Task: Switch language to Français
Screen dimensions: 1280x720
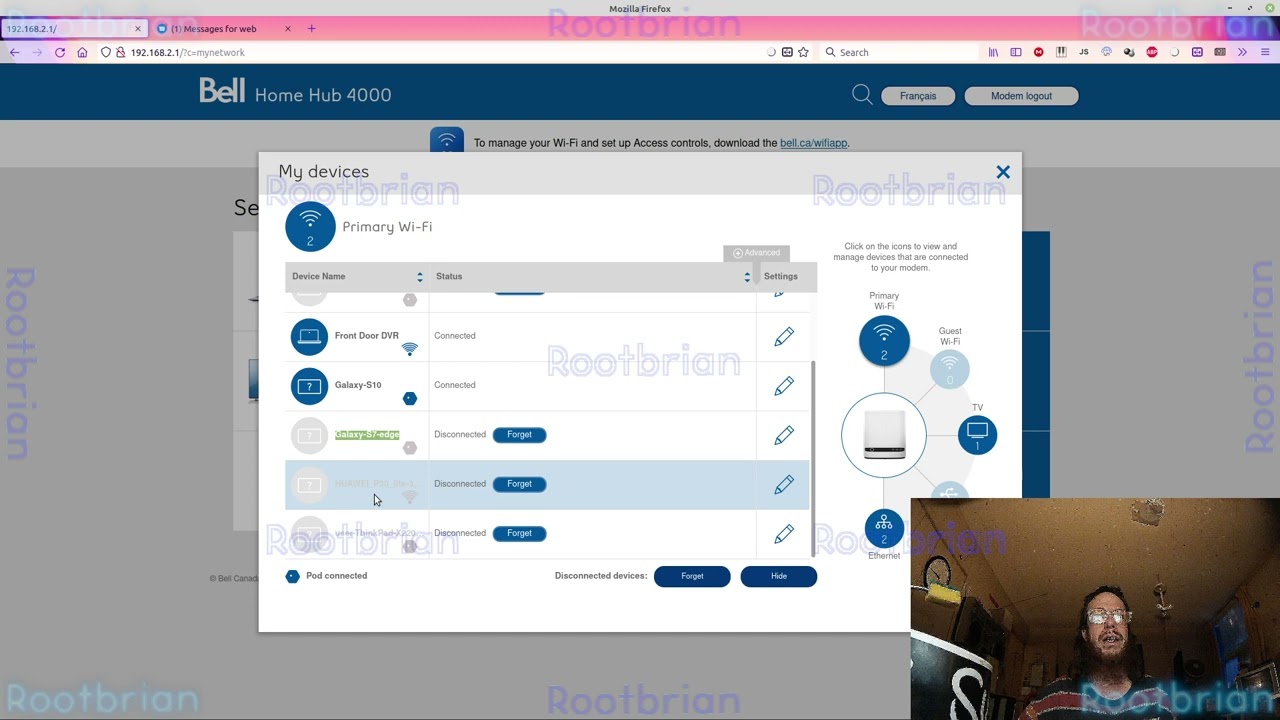Action: (x=918, y=96)
